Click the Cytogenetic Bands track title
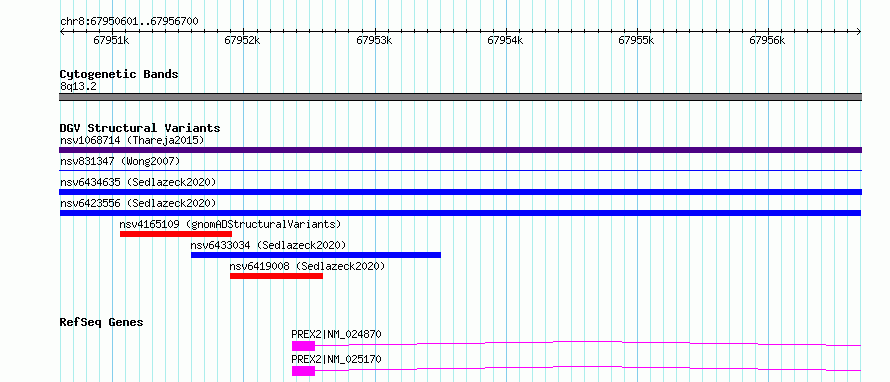Screen dimensions: 890x382 tap(119, 74)
